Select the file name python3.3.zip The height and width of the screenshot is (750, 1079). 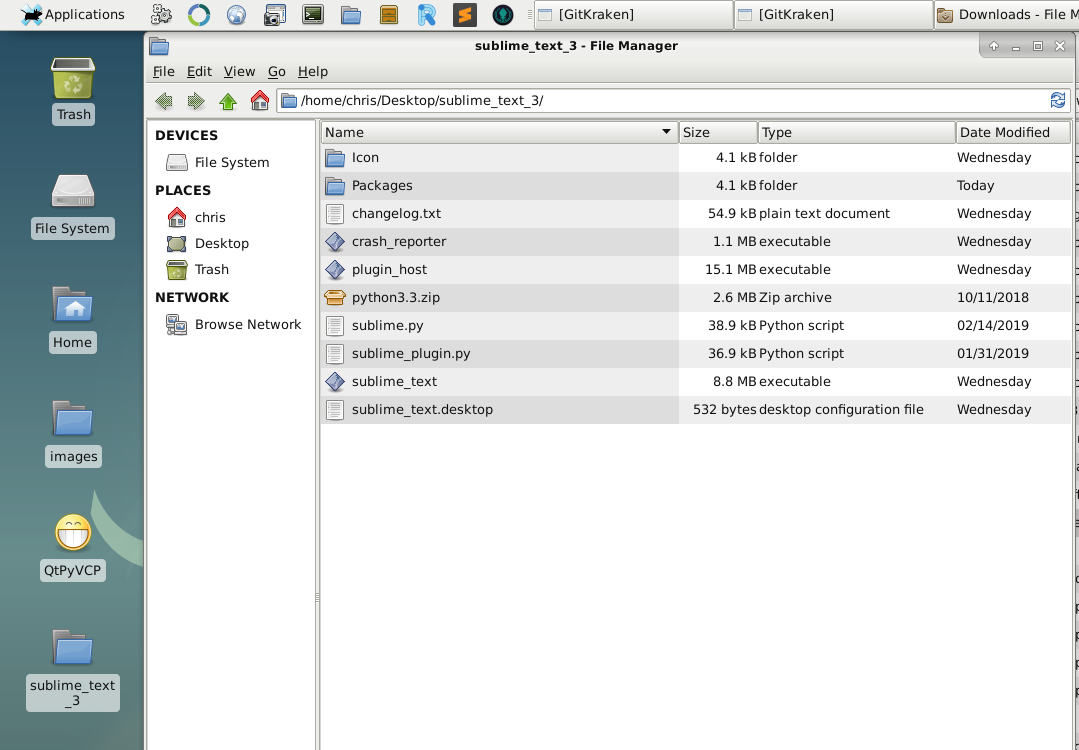pos(396,297)
